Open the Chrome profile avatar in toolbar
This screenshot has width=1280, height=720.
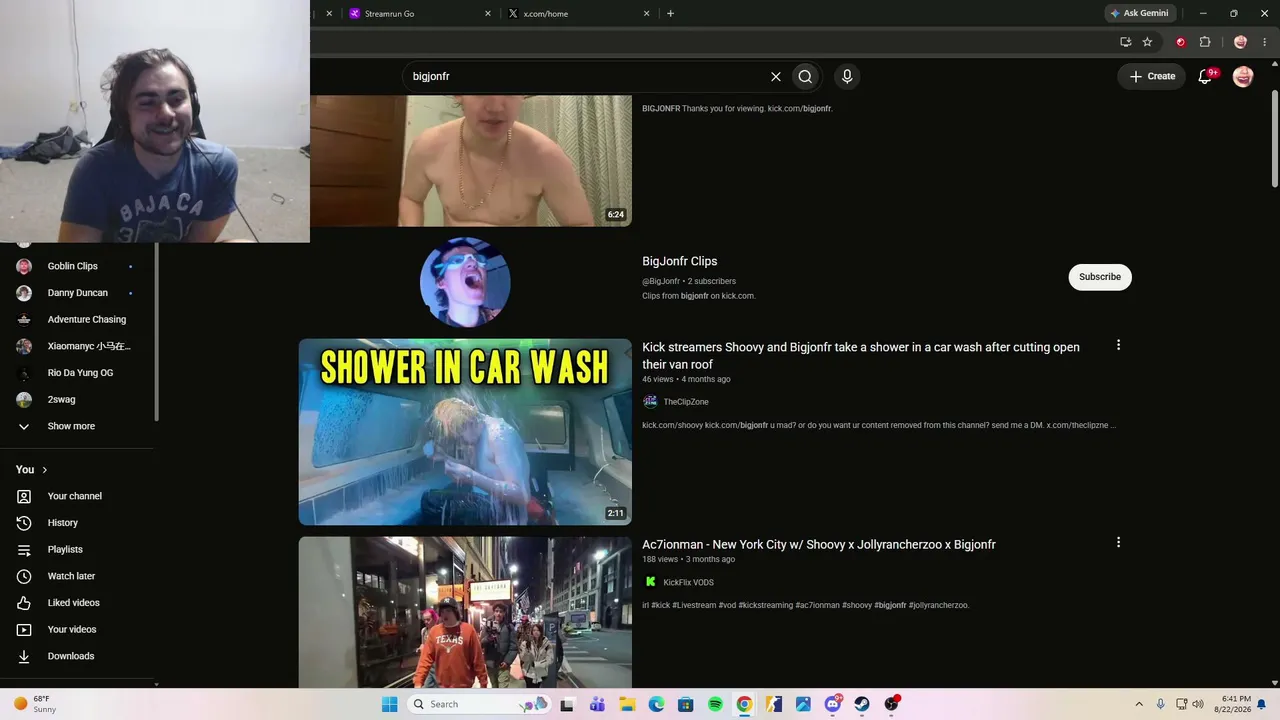1241,42
